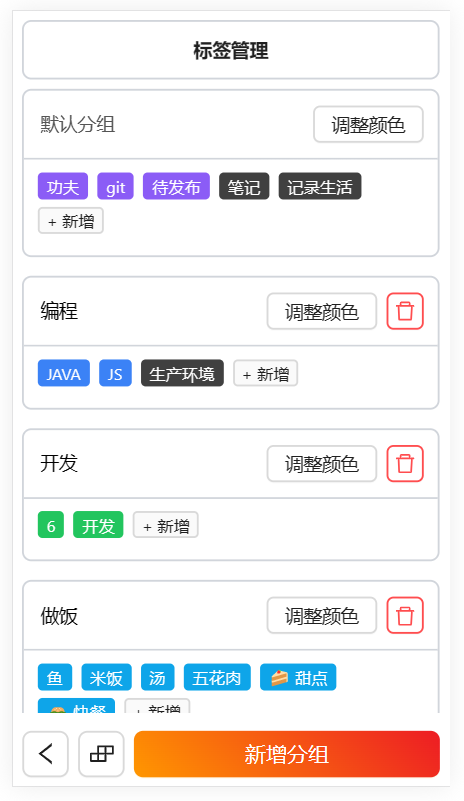This screenshot has width=464, height=801.
Task: Add a new group with 新增分组
Action: (287, 754)
